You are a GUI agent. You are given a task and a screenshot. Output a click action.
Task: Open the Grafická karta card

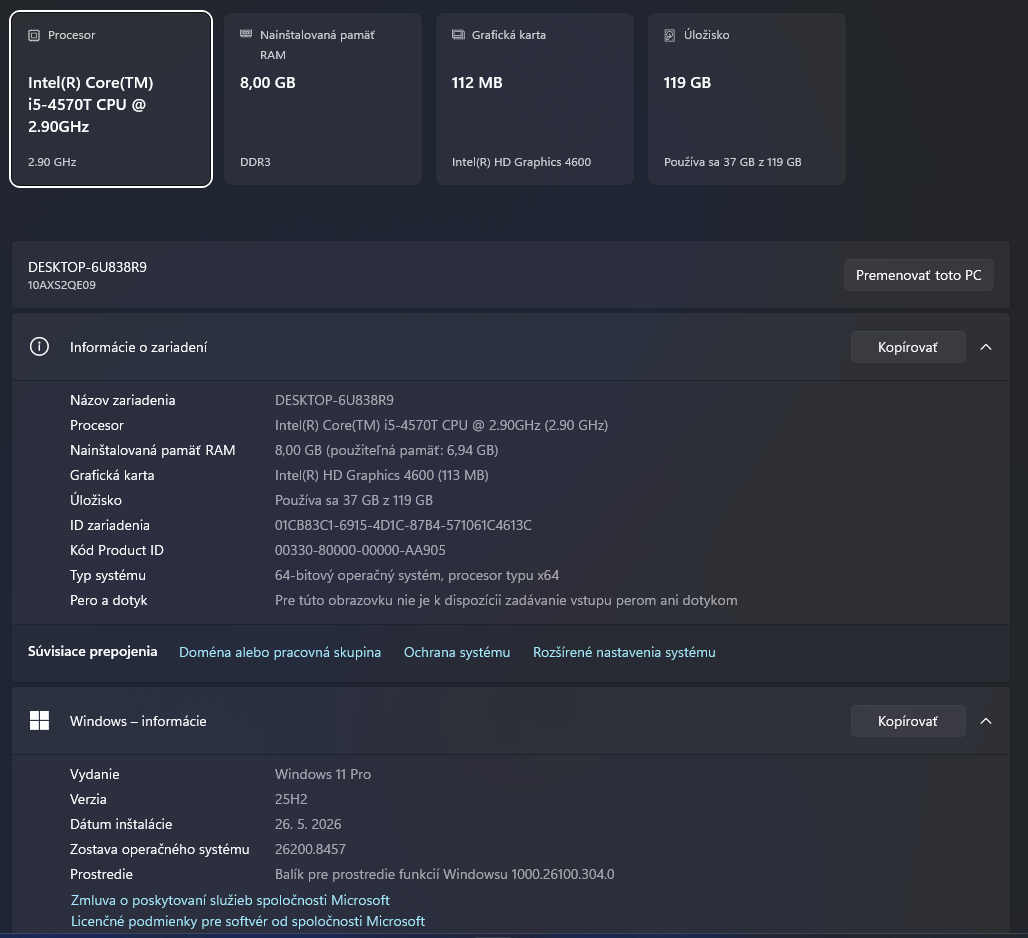[535, 99]
